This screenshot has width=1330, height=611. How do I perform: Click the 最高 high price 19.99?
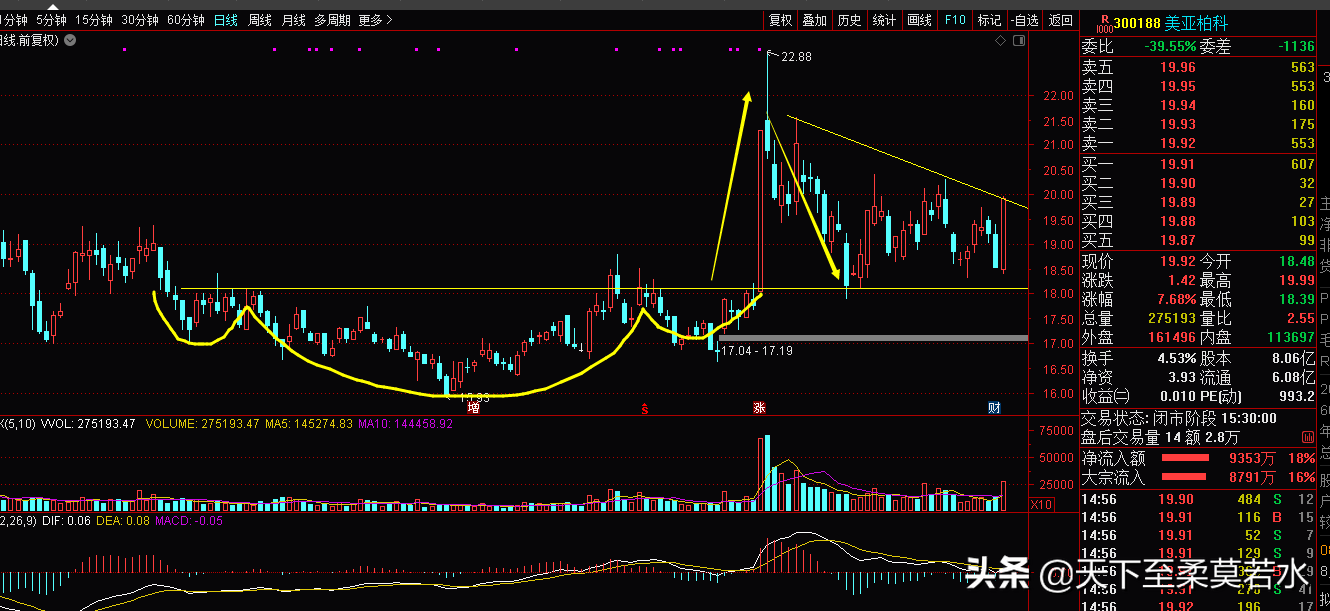pyautogui.click(x=1296, y=281)
